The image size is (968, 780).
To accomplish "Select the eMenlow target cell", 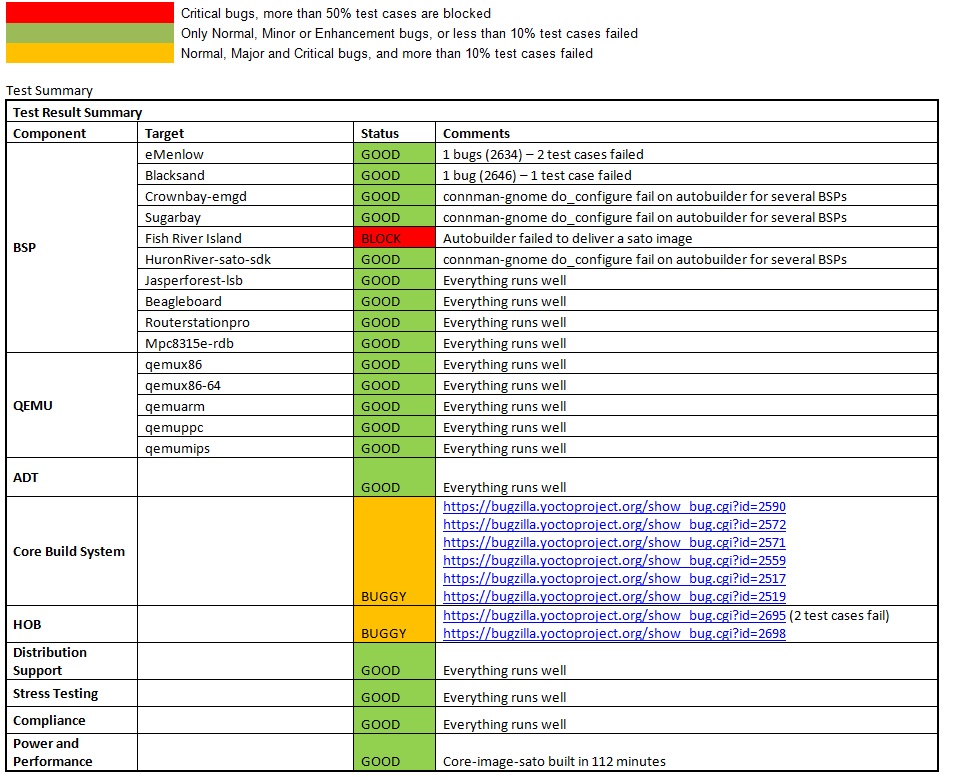I will click(246, 155).
